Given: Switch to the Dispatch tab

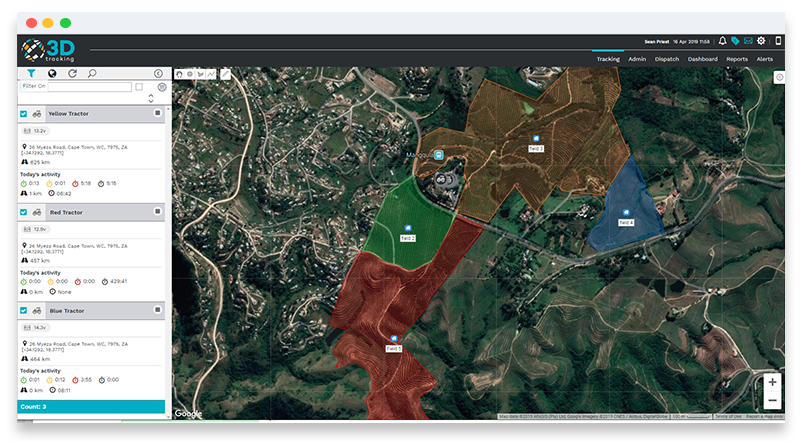Looking at the screenshot, I should click(668, 59).
